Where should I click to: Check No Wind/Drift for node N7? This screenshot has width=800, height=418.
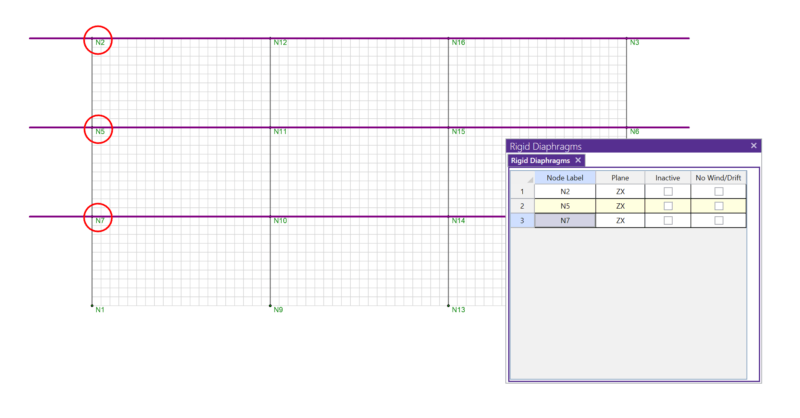pos(718,221)
